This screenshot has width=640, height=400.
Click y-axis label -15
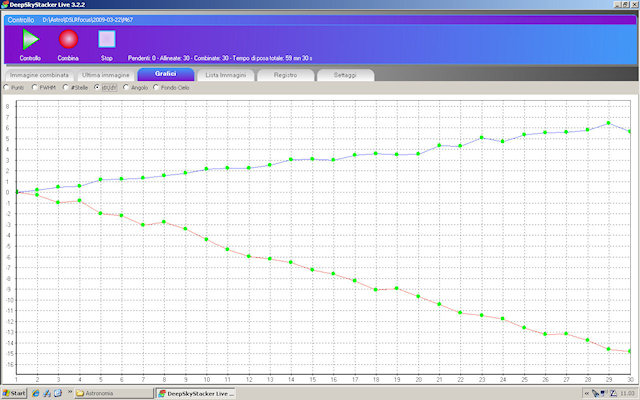tap(9, 353)
